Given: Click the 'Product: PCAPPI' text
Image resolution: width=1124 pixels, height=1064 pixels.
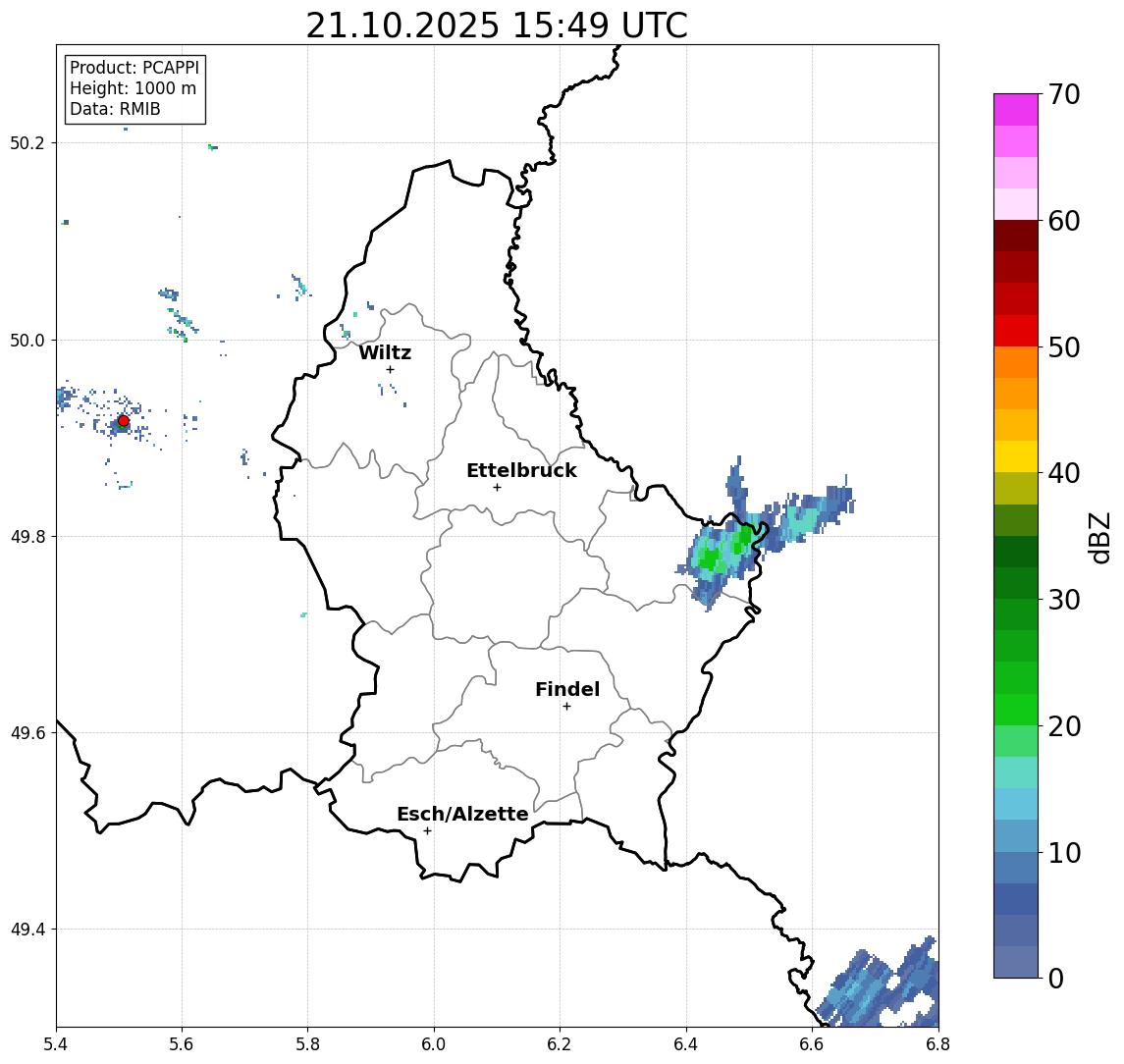Looking at the screenshot, I should point(134,68).
